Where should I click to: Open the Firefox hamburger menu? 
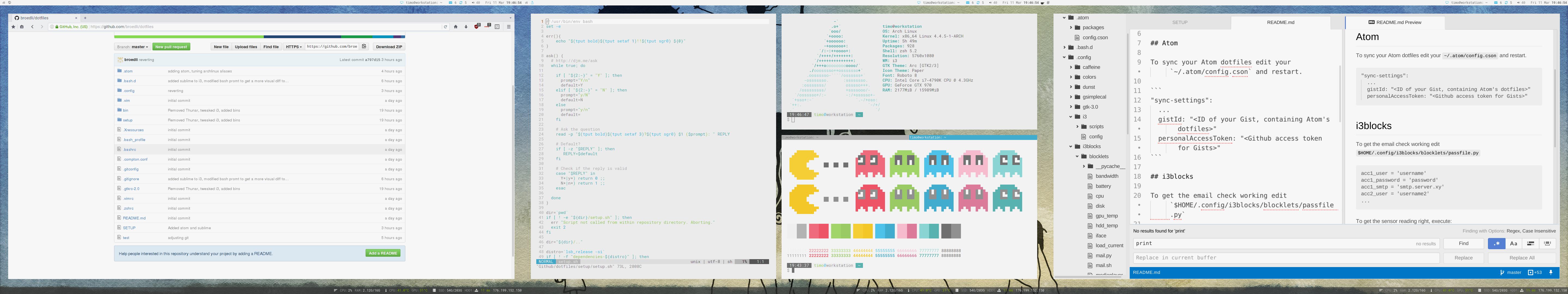click(509, 27)
